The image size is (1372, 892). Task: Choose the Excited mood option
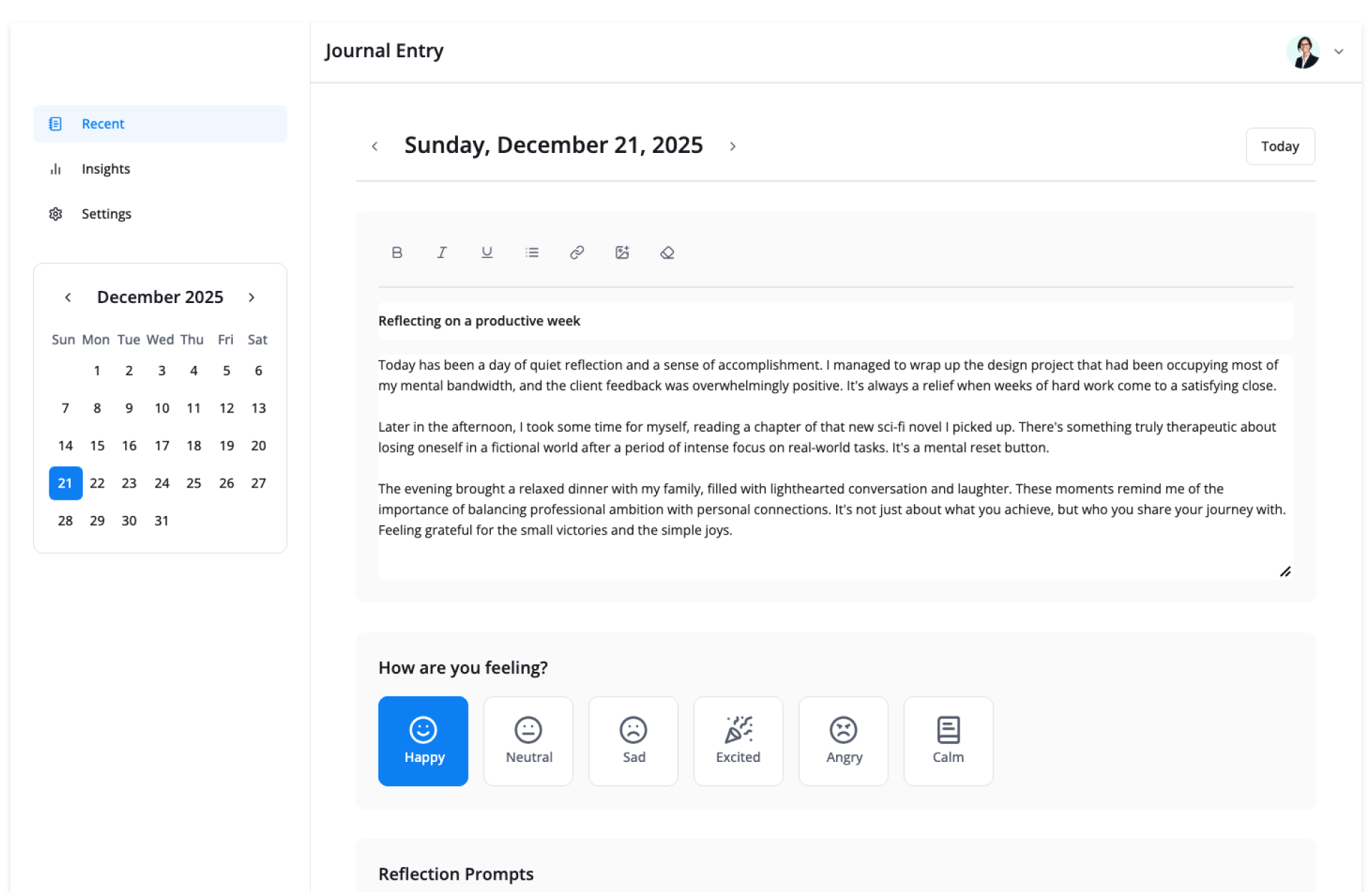click(x=737, y=740)
